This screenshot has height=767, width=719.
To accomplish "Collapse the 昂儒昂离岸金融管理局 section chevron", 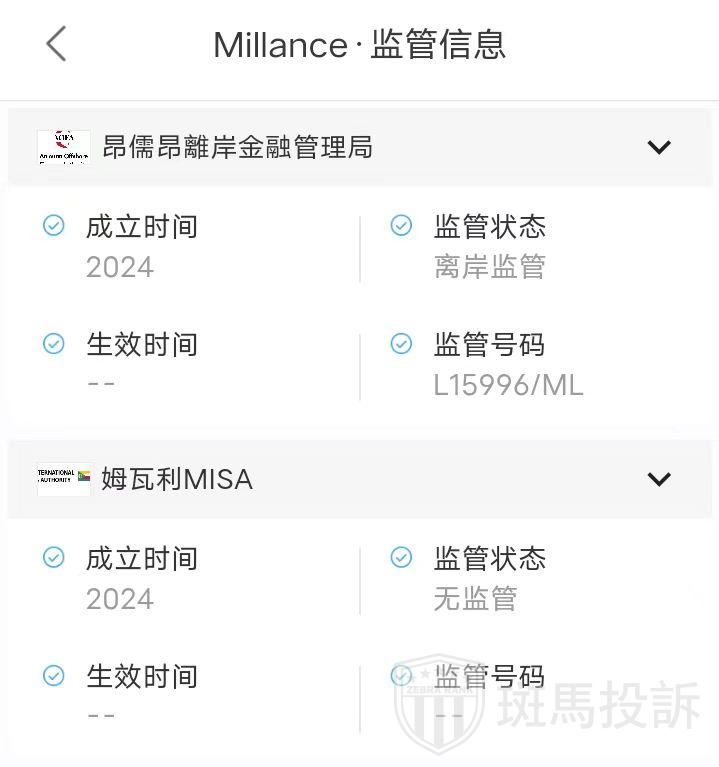I will click(x=658, y=148).
